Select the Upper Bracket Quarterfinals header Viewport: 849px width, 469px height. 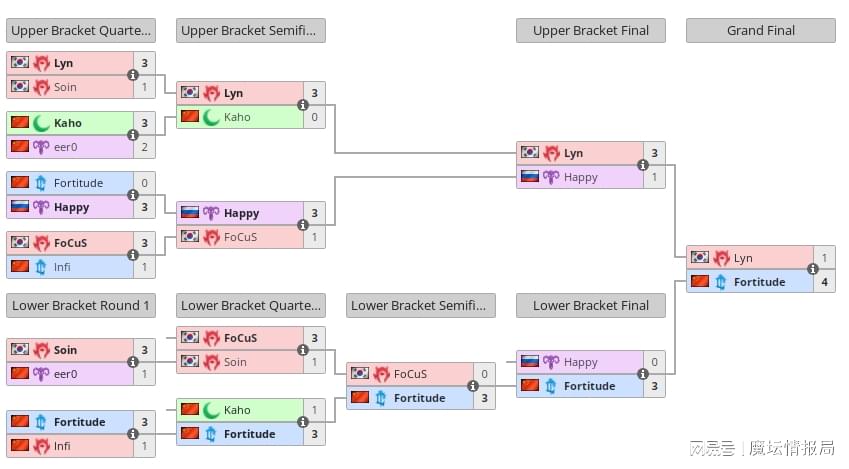81,30
